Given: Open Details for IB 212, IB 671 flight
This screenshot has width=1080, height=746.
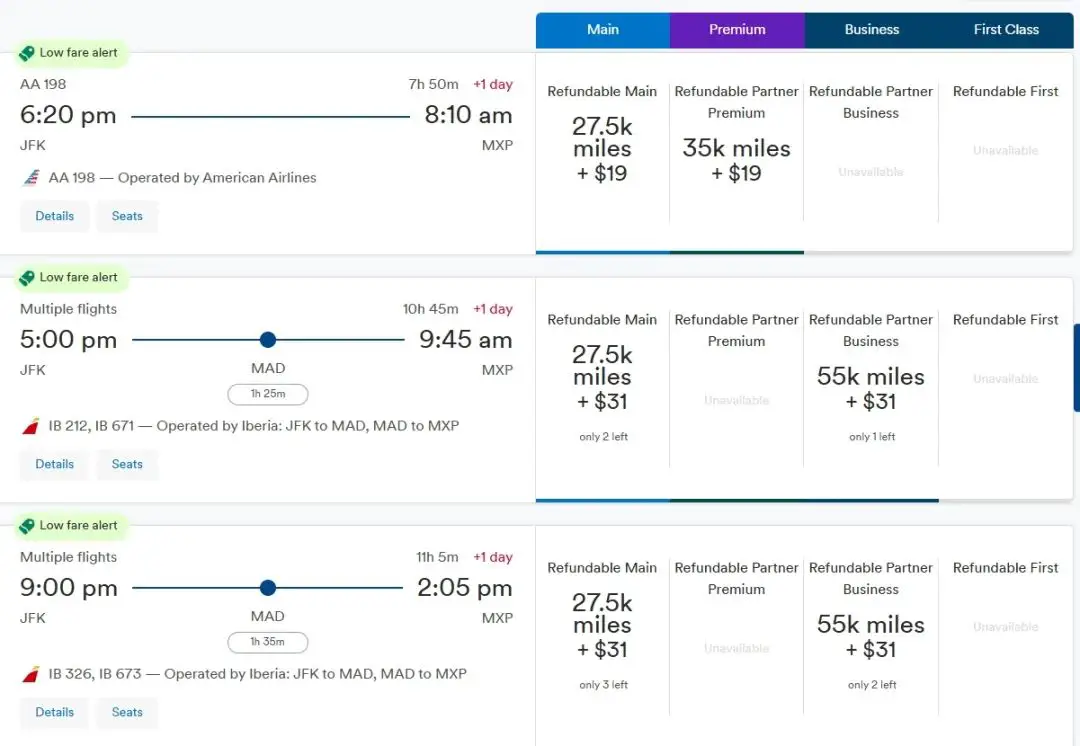Looking at the screenshot, I should click(55, 464).
